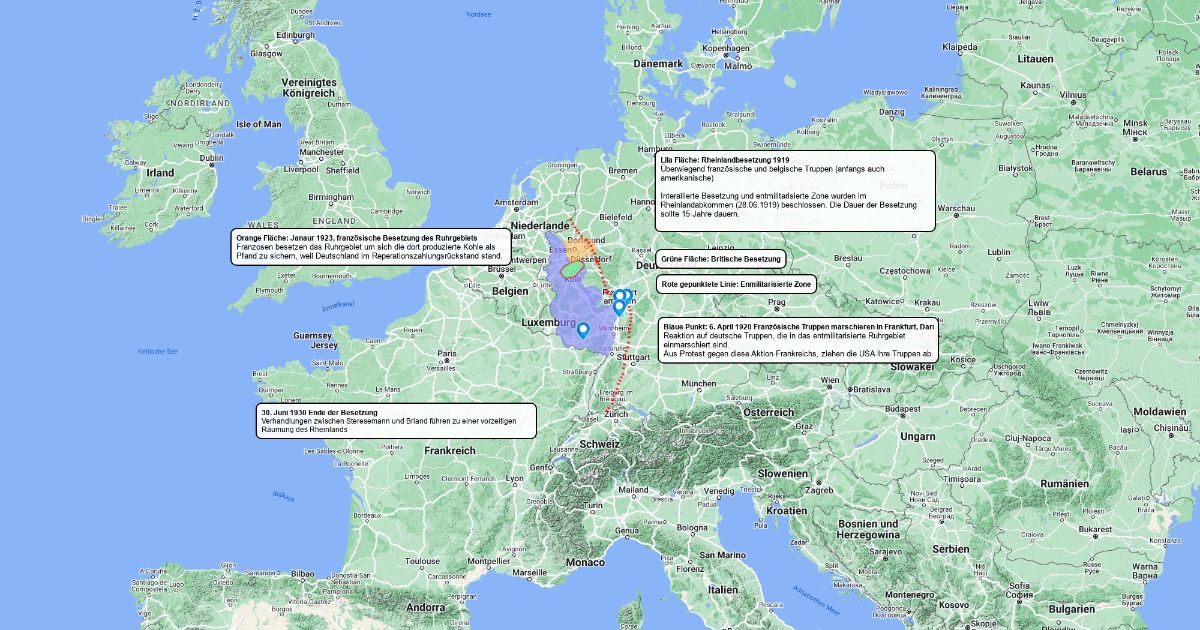Screen dimensions: 1200x630
Task: Click the Bosnien und Herzegowina label
Action: (867, 529)
